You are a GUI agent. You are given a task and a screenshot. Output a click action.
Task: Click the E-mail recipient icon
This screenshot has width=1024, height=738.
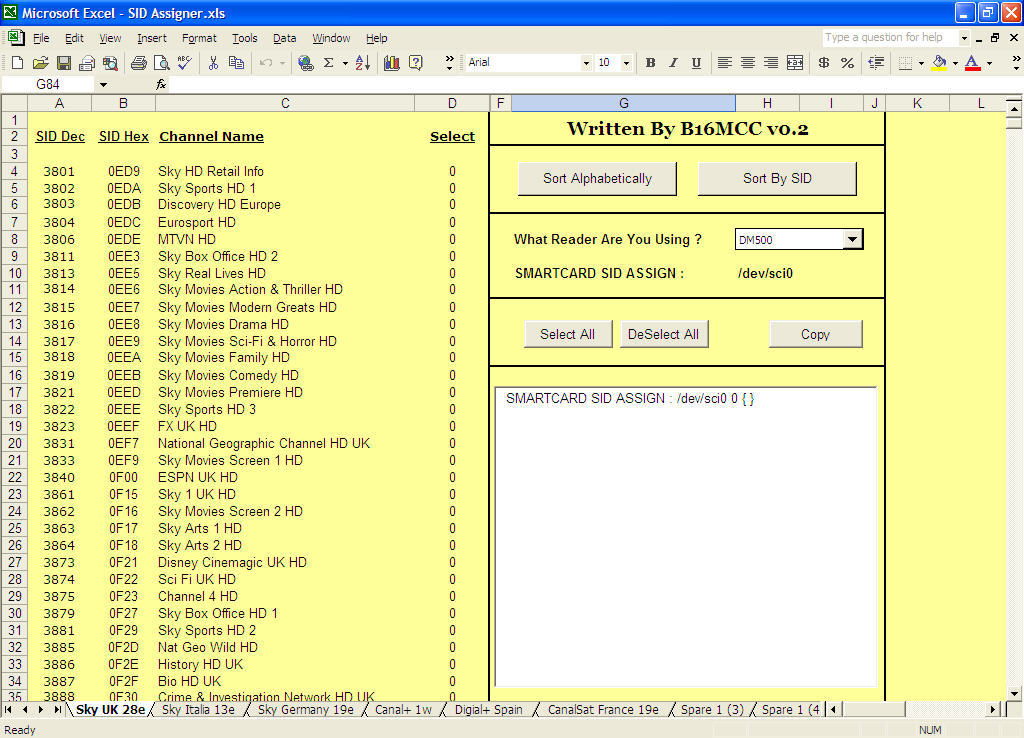click(87, 63)
